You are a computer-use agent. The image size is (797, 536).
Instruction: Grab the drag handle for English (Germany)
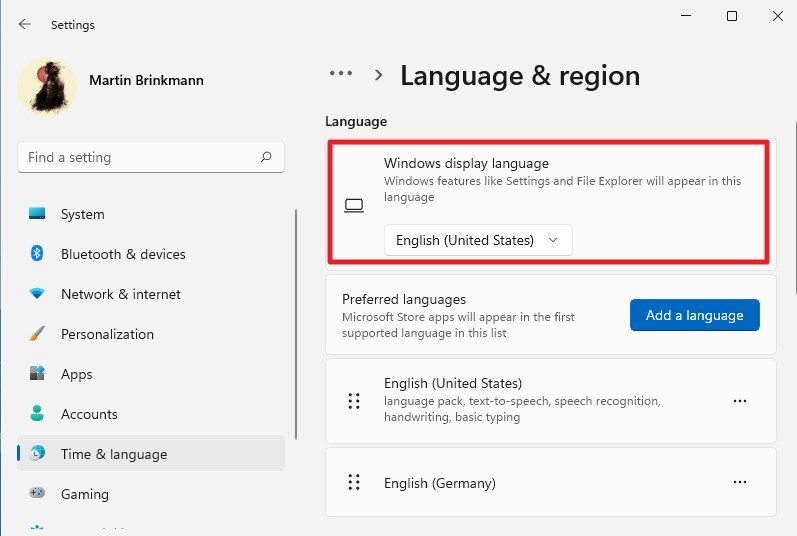coord(354,483)
